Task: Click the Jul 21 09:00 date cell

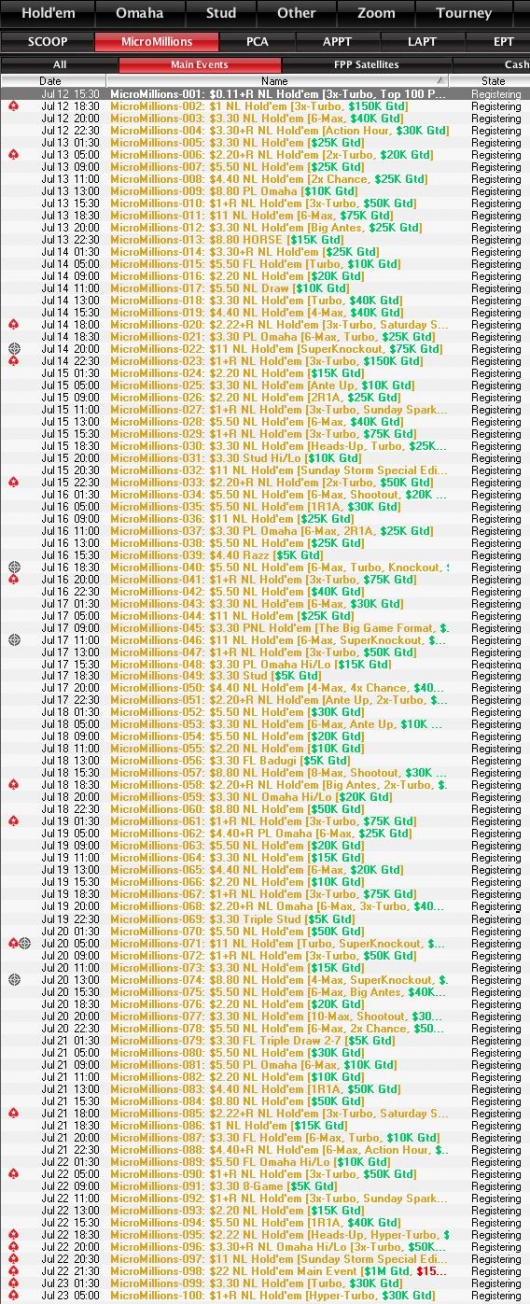Action: tap(69, 1064)
